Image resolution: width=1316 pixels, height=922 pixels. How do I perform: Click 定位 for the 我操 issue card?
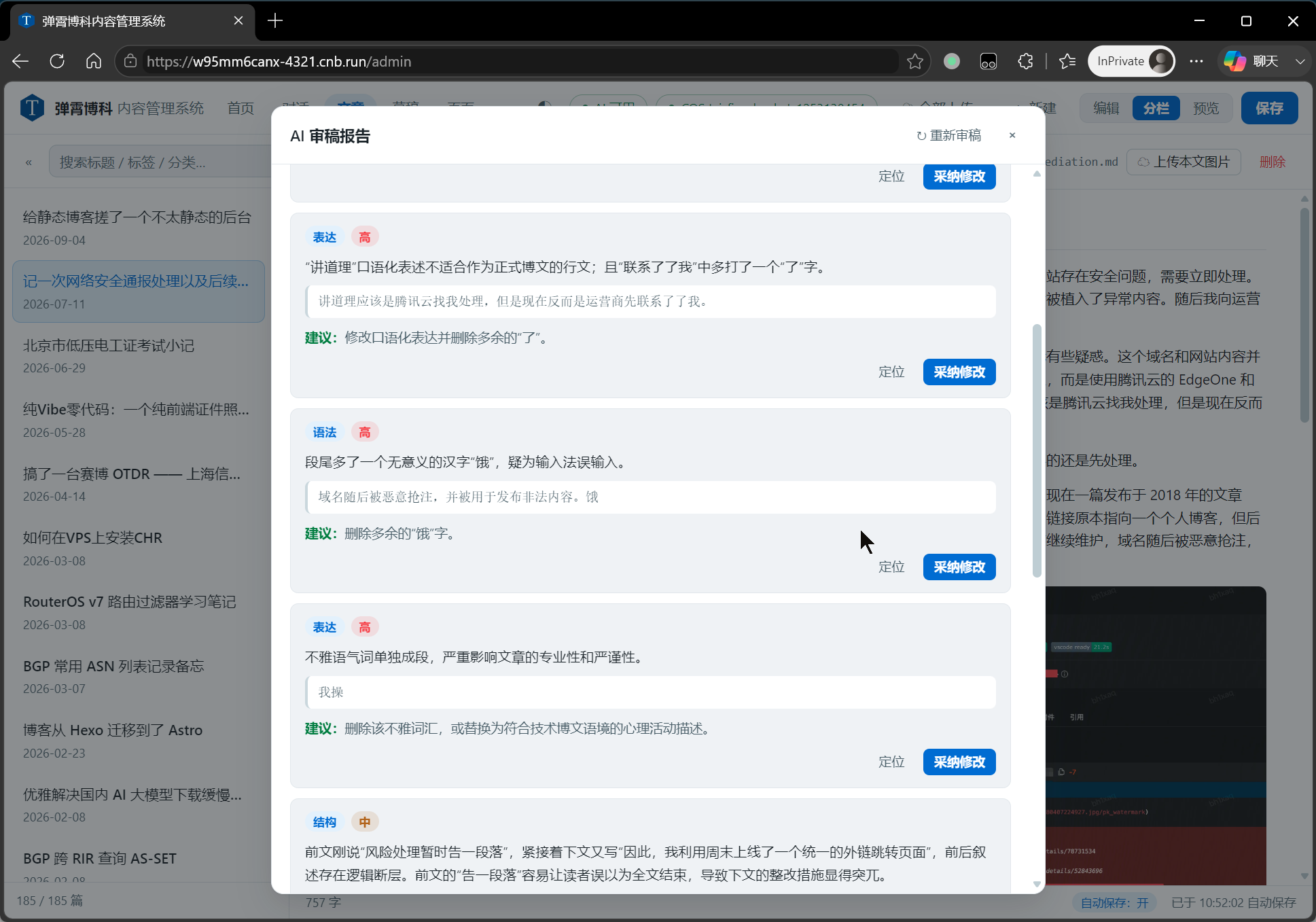(x=891, y=762)
